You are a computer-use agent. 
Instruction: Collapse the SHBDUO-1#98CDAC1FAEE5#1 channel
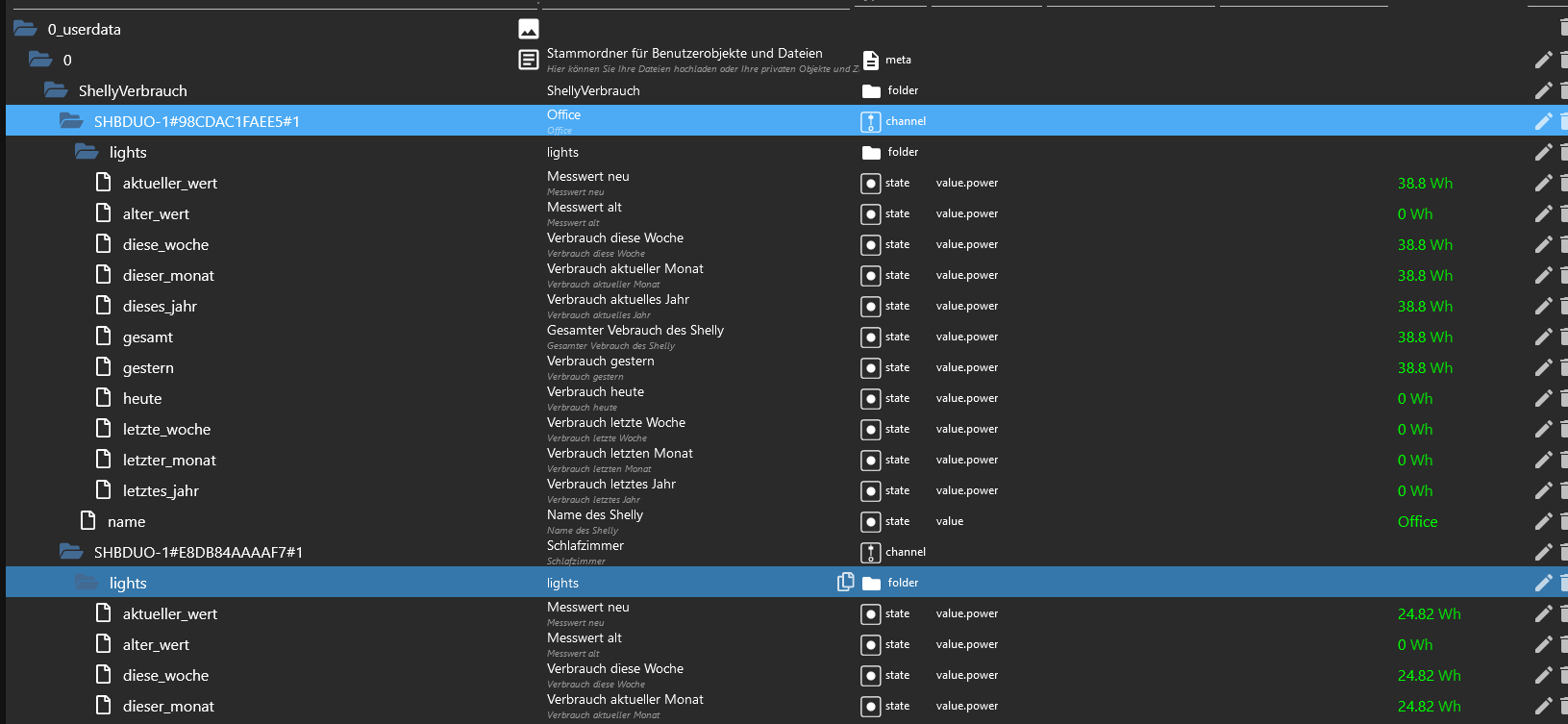(x=71, y=121)
